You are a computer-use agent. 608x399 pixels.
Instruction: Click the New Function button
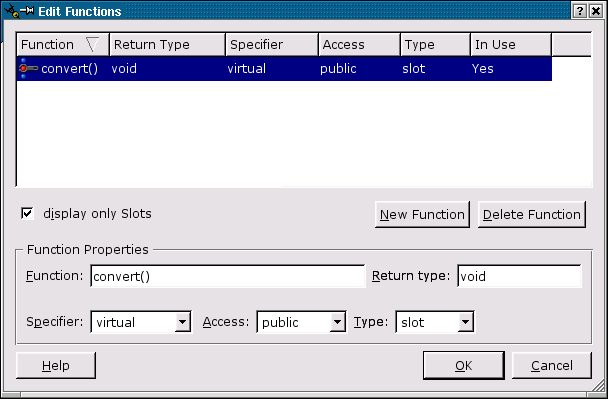pyautogui.click(x=422, y=214)
